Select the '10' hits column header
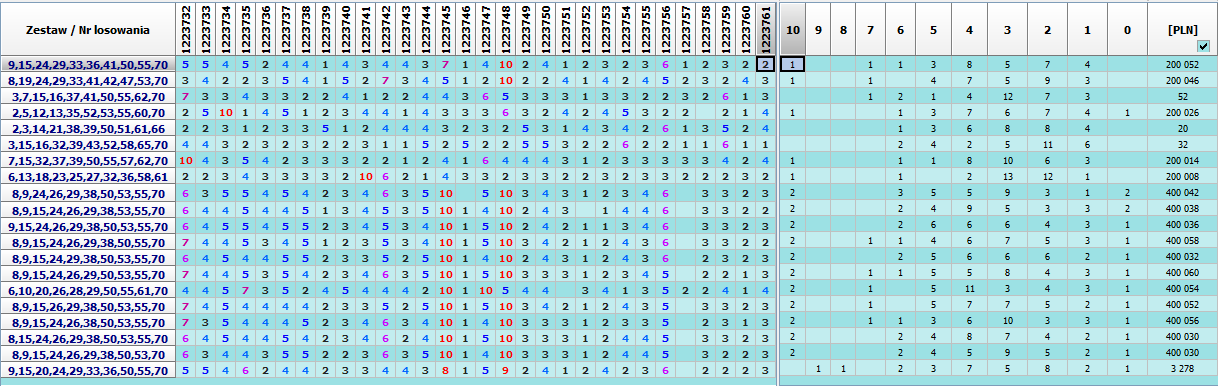The width and height of the screenshot is (1218, 386). pos(792,28)
